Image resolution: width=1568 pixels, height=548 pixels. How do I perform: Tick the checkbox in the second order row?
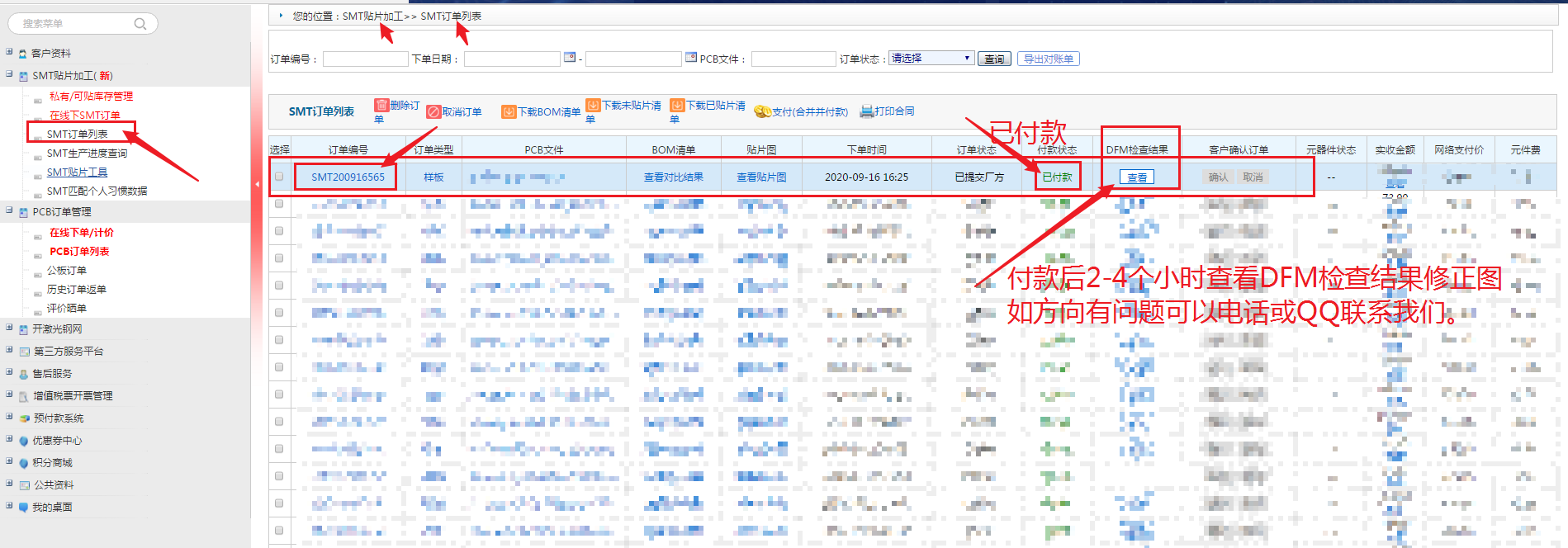(x=279, y=204)
